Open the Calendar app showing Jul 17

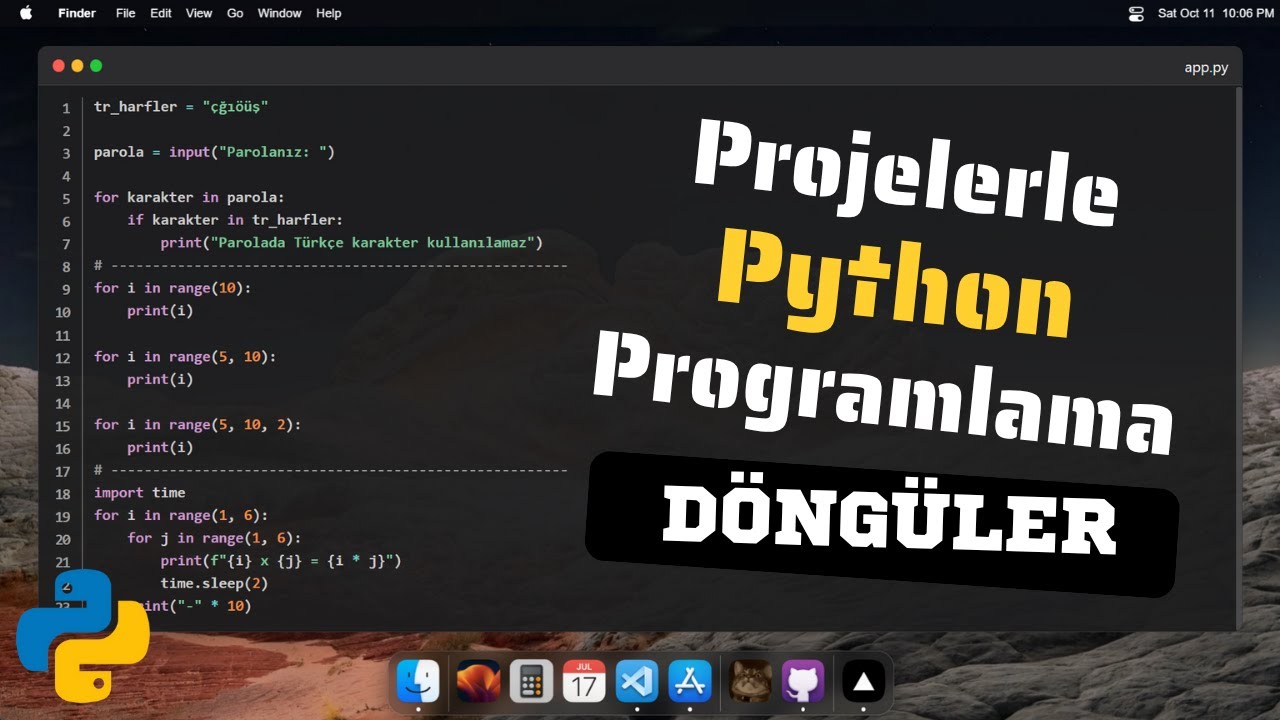(584, 681)
